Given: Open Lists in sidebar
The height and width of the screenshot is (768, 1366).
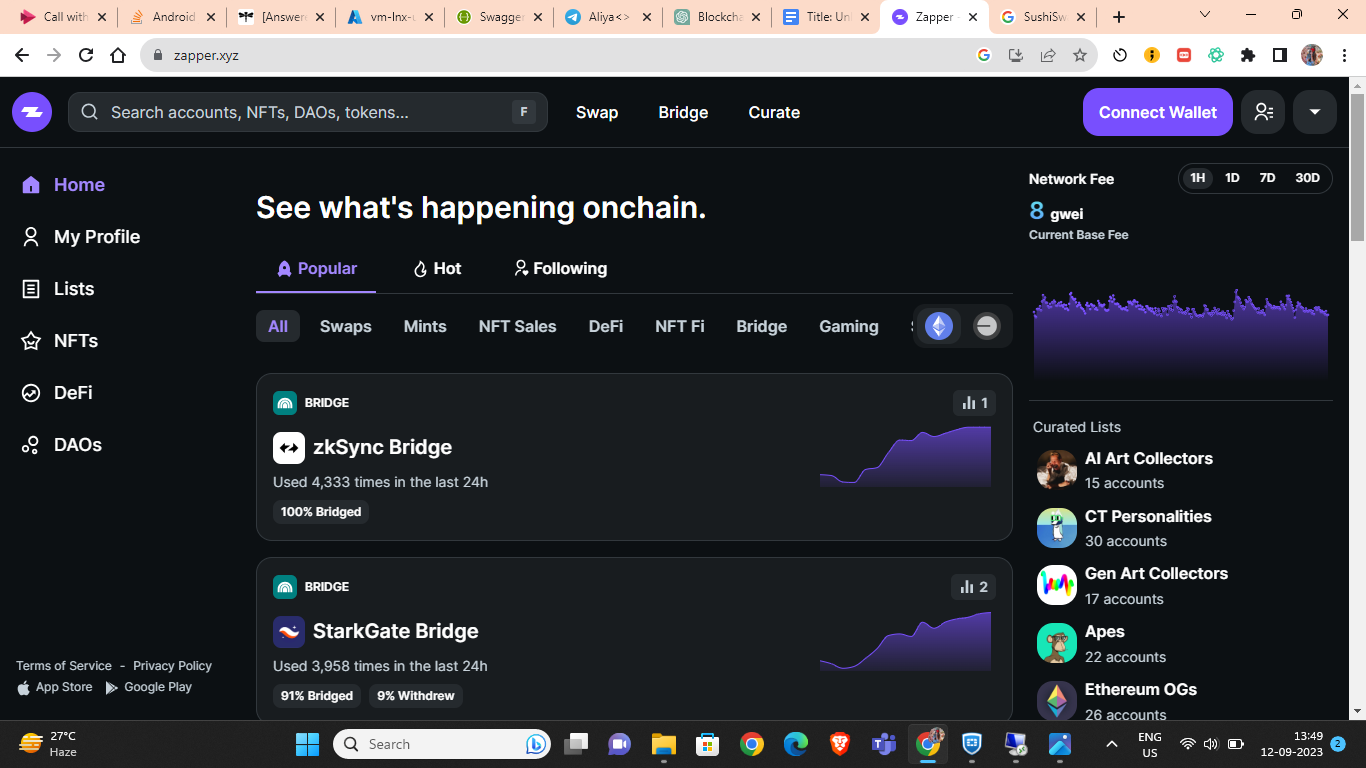Looking at the screenshot, I should click(59, 289).
